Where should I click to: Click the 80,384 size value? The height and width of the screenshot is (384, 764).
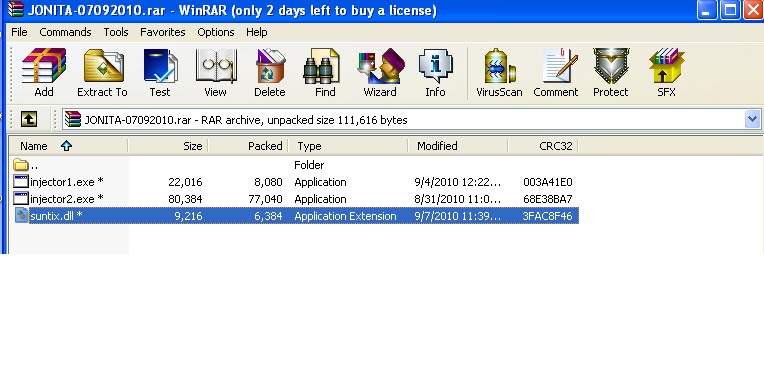(185, 199)
